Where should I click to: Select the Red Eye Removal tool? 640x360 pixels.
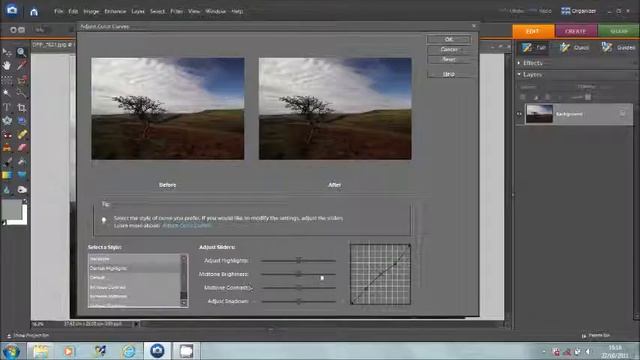[x=7, y=135]
